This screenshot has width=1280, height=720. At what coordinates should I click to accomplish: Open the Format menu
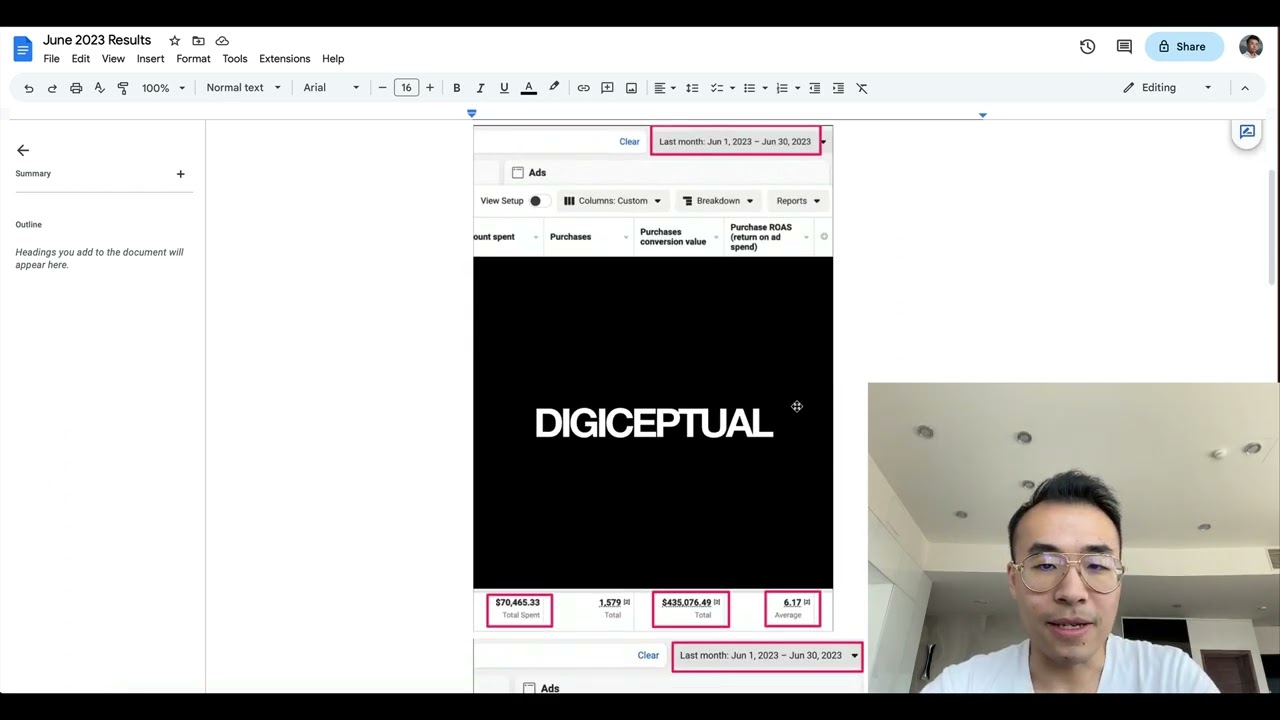click(193, 59)
